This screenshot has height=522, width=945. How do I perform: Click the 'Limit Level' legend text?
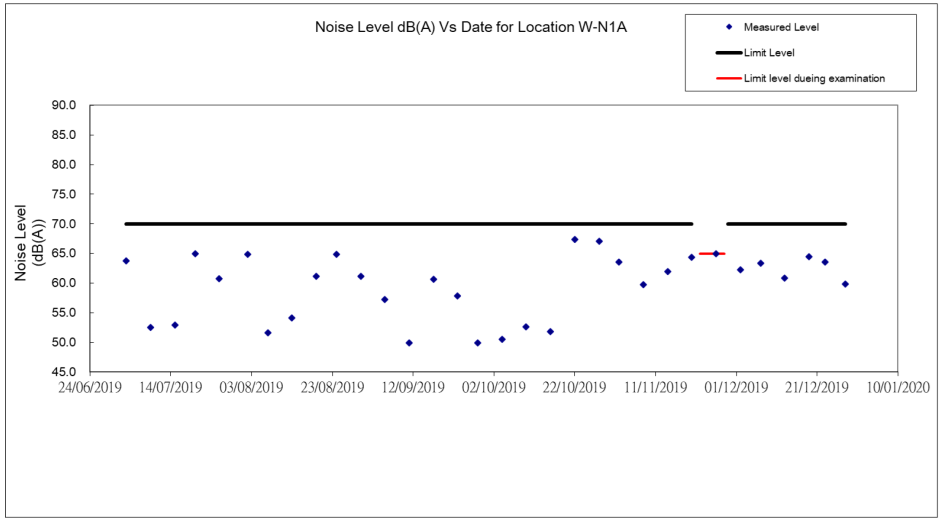[770, 52]
